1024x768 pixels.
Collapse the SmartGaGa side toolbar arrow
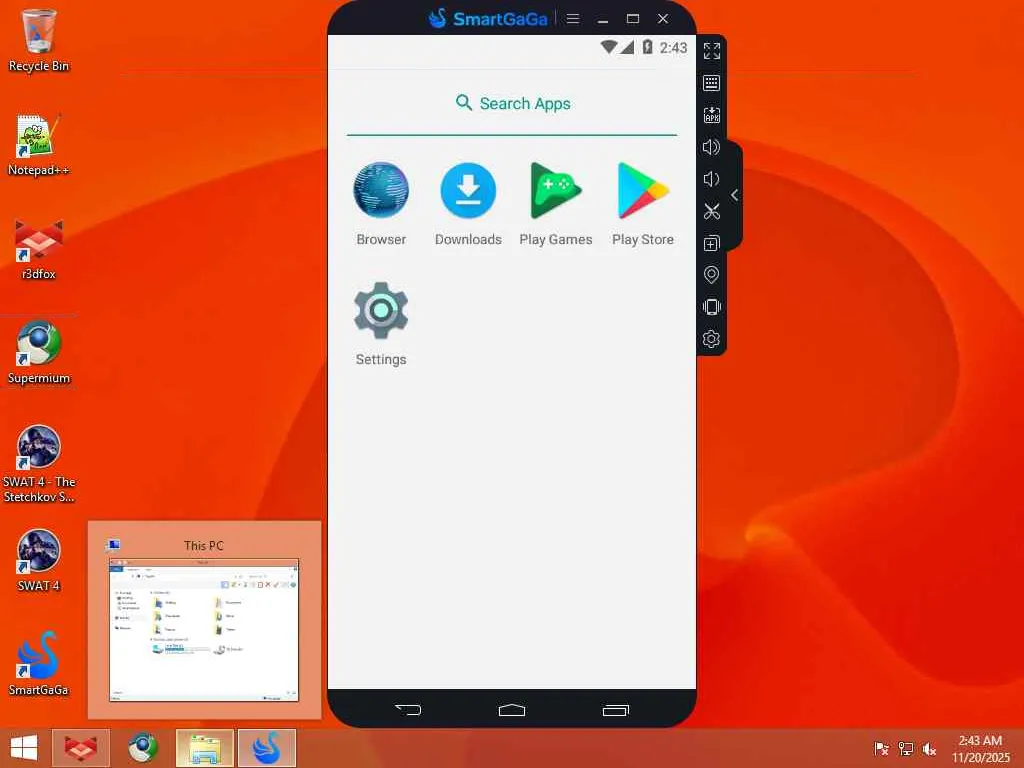[735, 195]
